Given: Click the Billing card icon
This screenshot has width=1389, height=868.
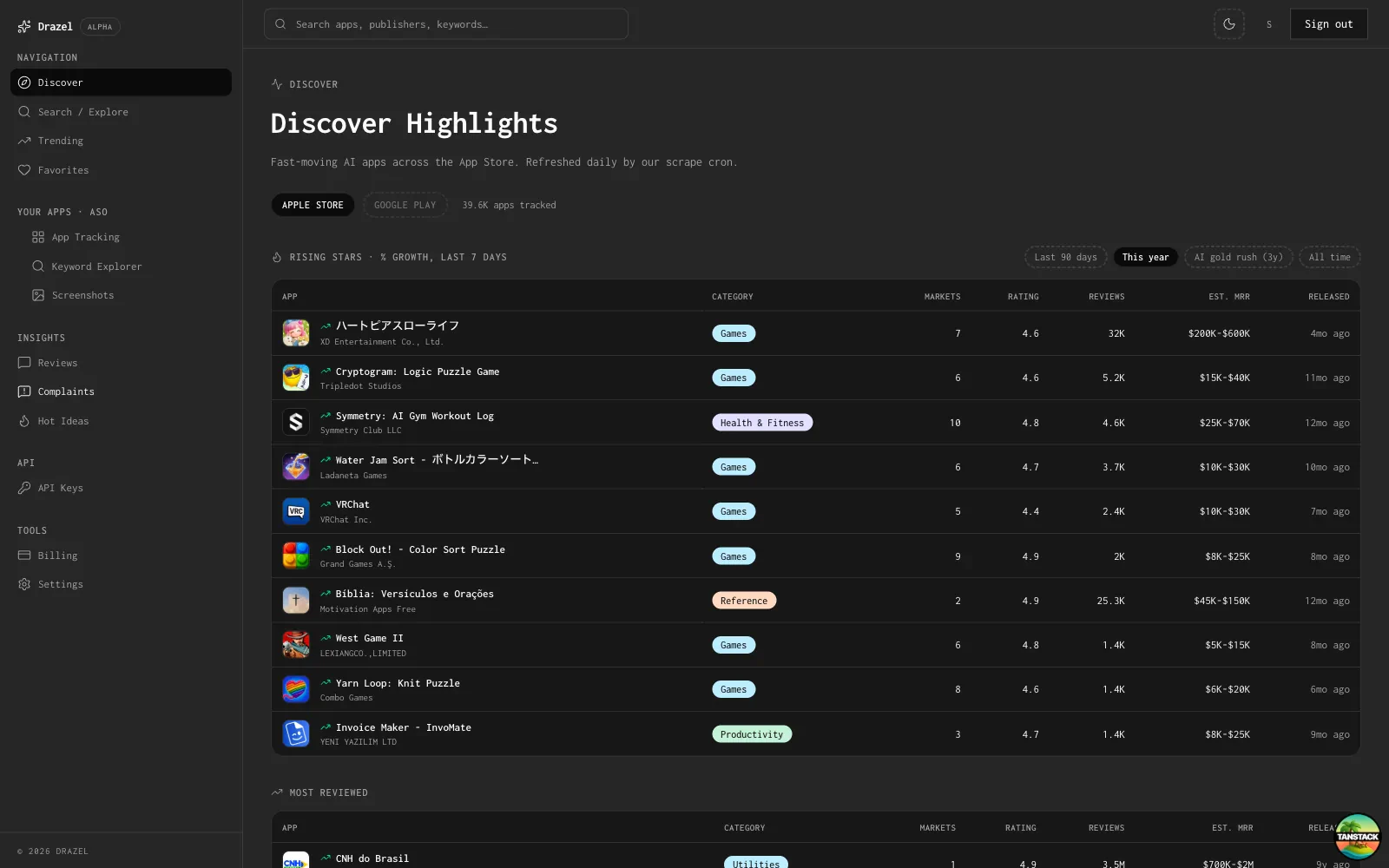Looking at the screenshot, I should click(x=24, y=556).
